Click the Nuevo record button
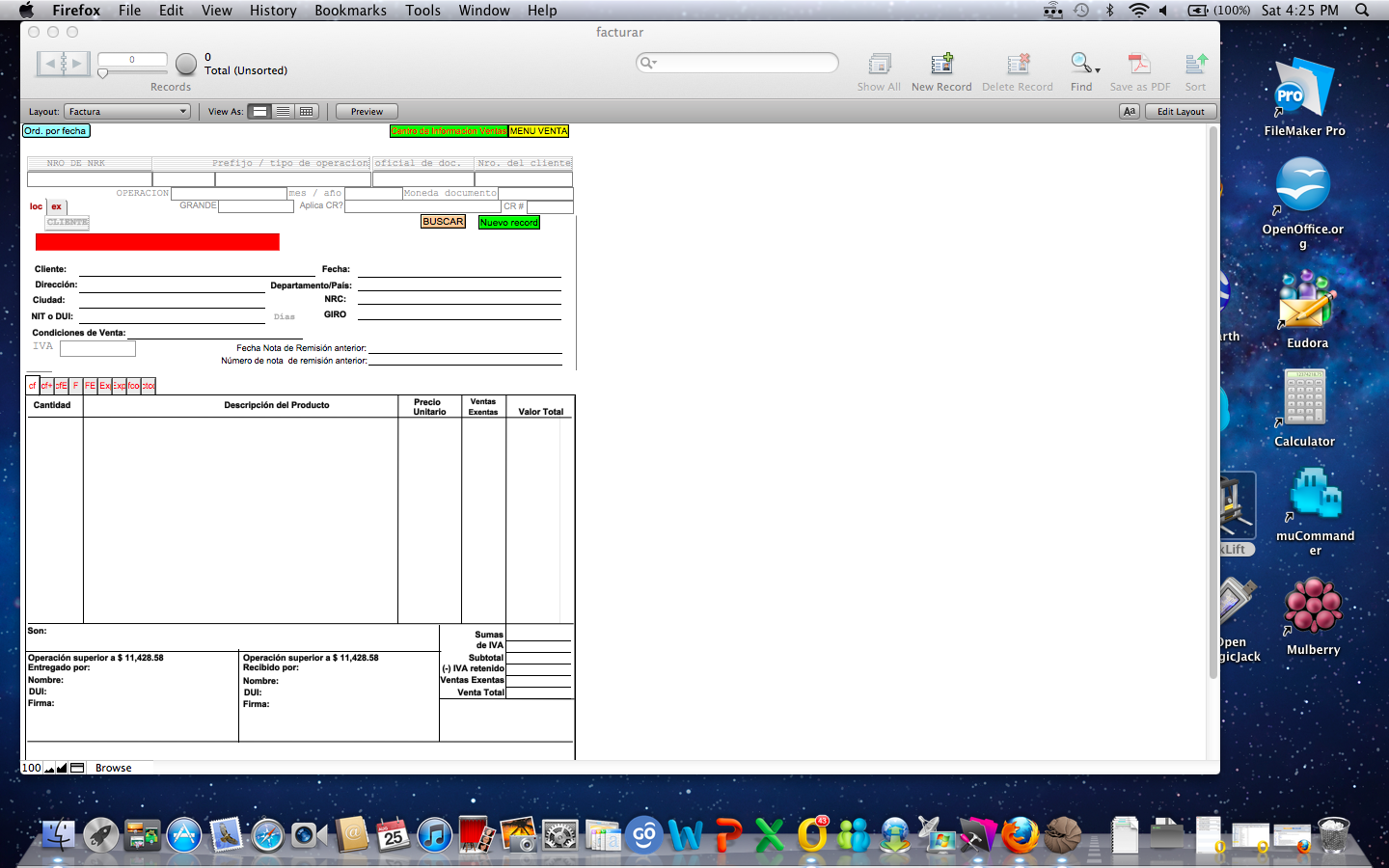Screen dimensions: 1389x868 509,222
